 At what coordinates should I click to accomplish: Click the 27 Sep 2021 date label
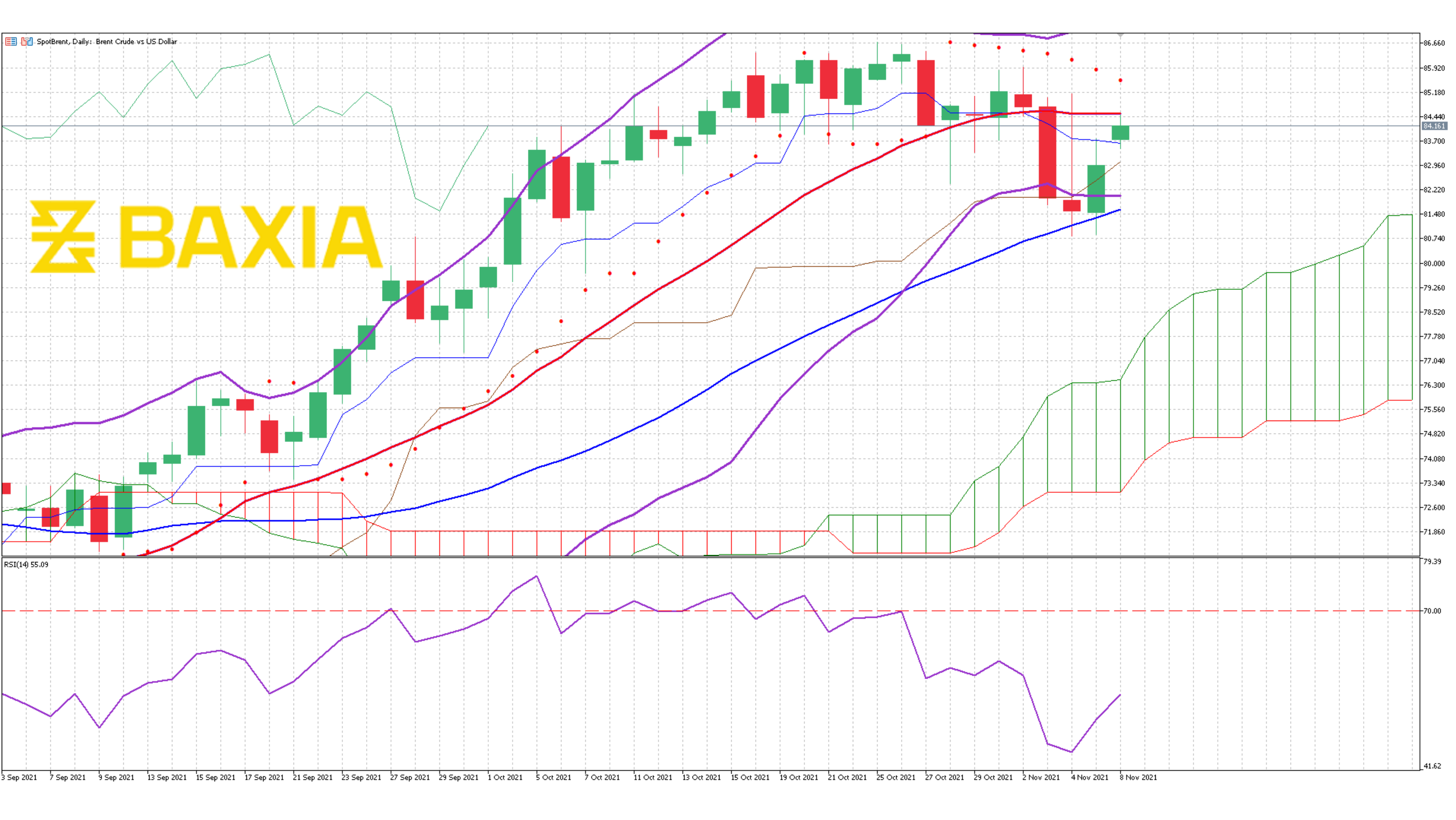[409, 777]
